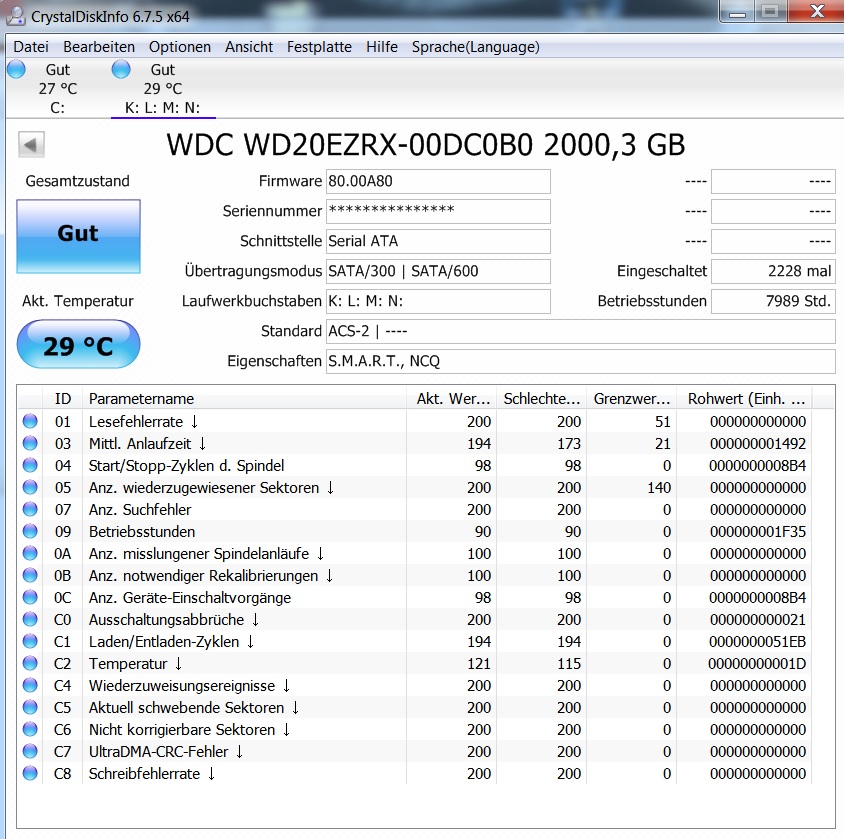Click status dot for UltraDMA-CRC-Fehler row
The image size is (844, 839).
30,751
